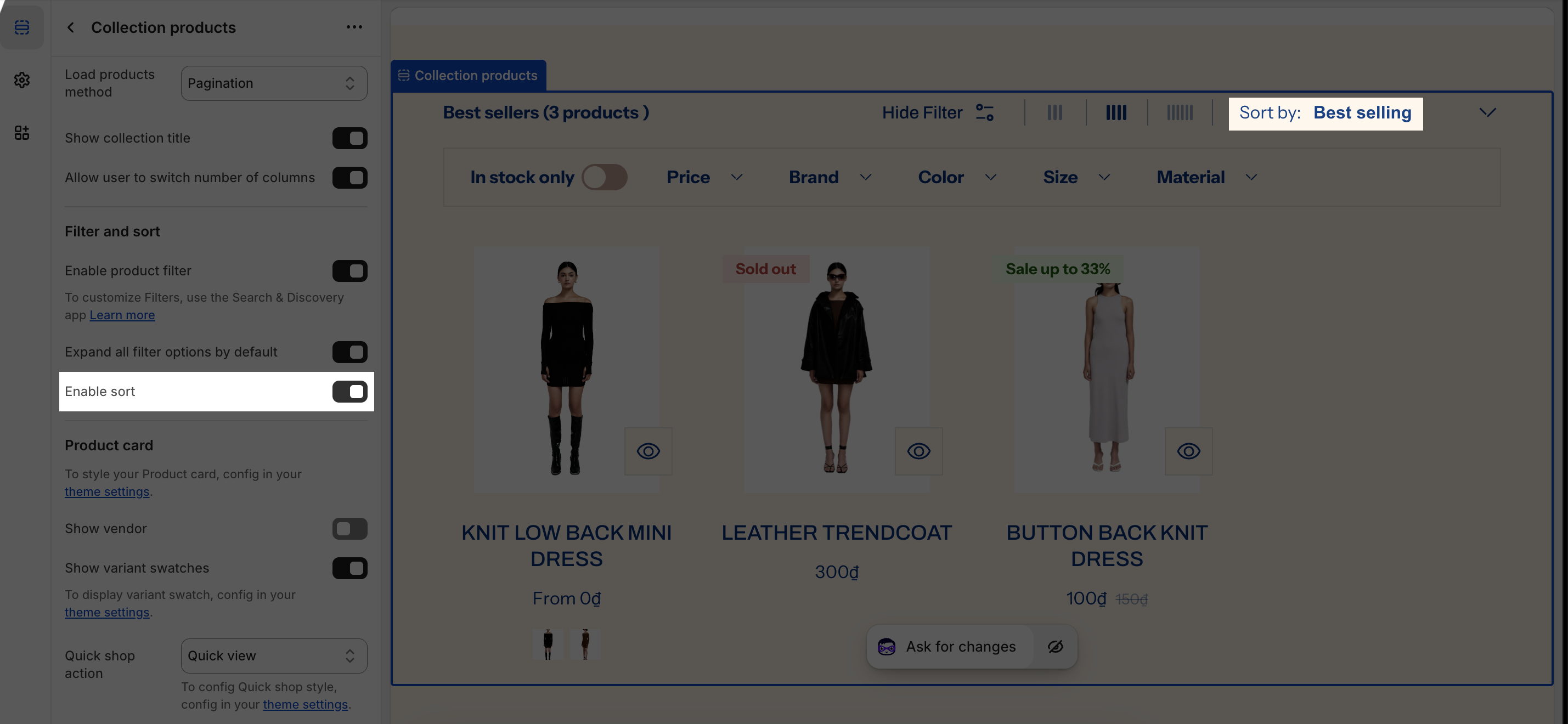Open theme settings gear icon

pyautogui.click(x=22, y=80)
